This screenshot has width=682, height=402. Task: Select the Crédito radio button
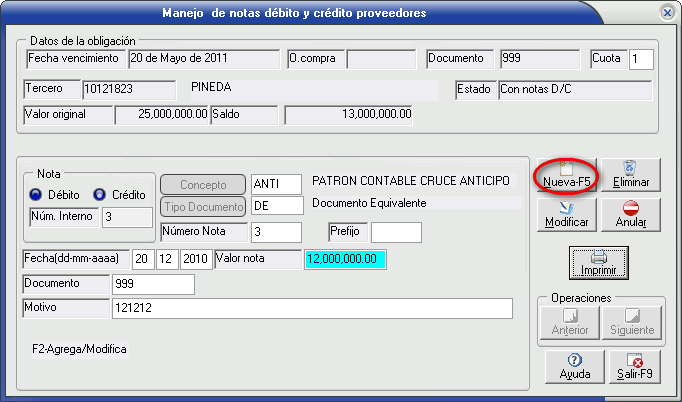coord(99,194)
